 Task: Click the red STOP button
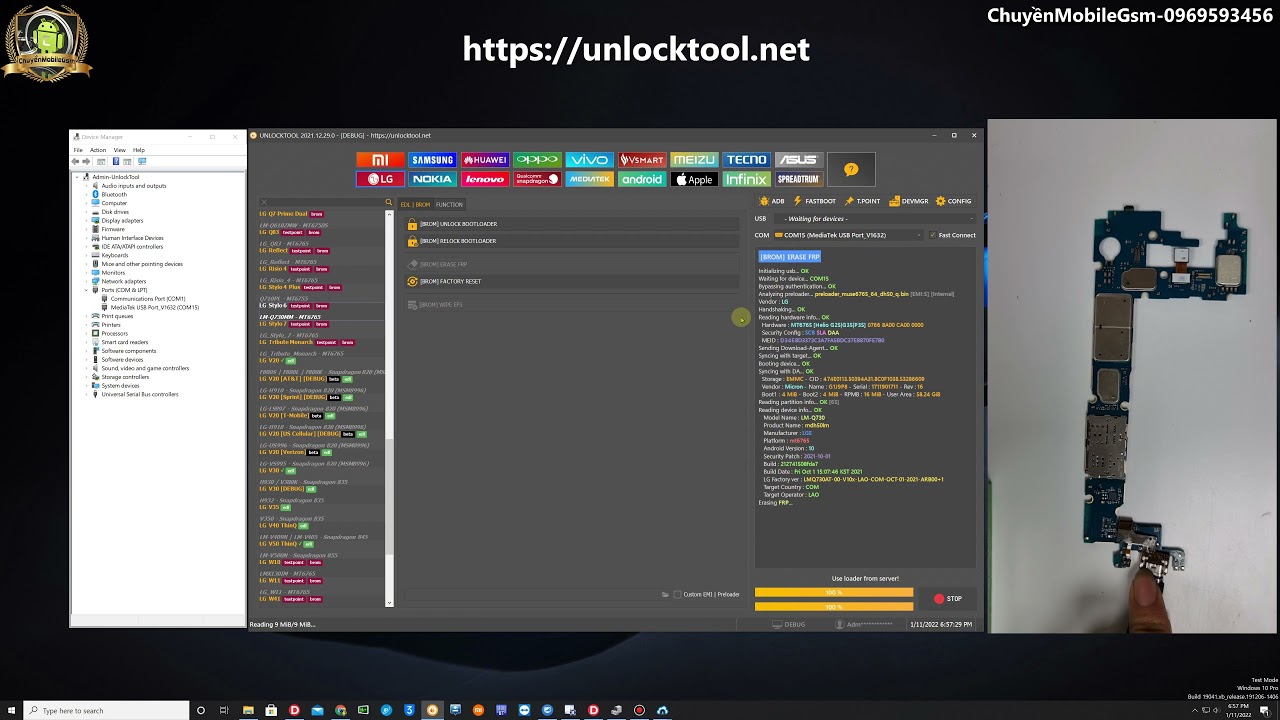948,599
